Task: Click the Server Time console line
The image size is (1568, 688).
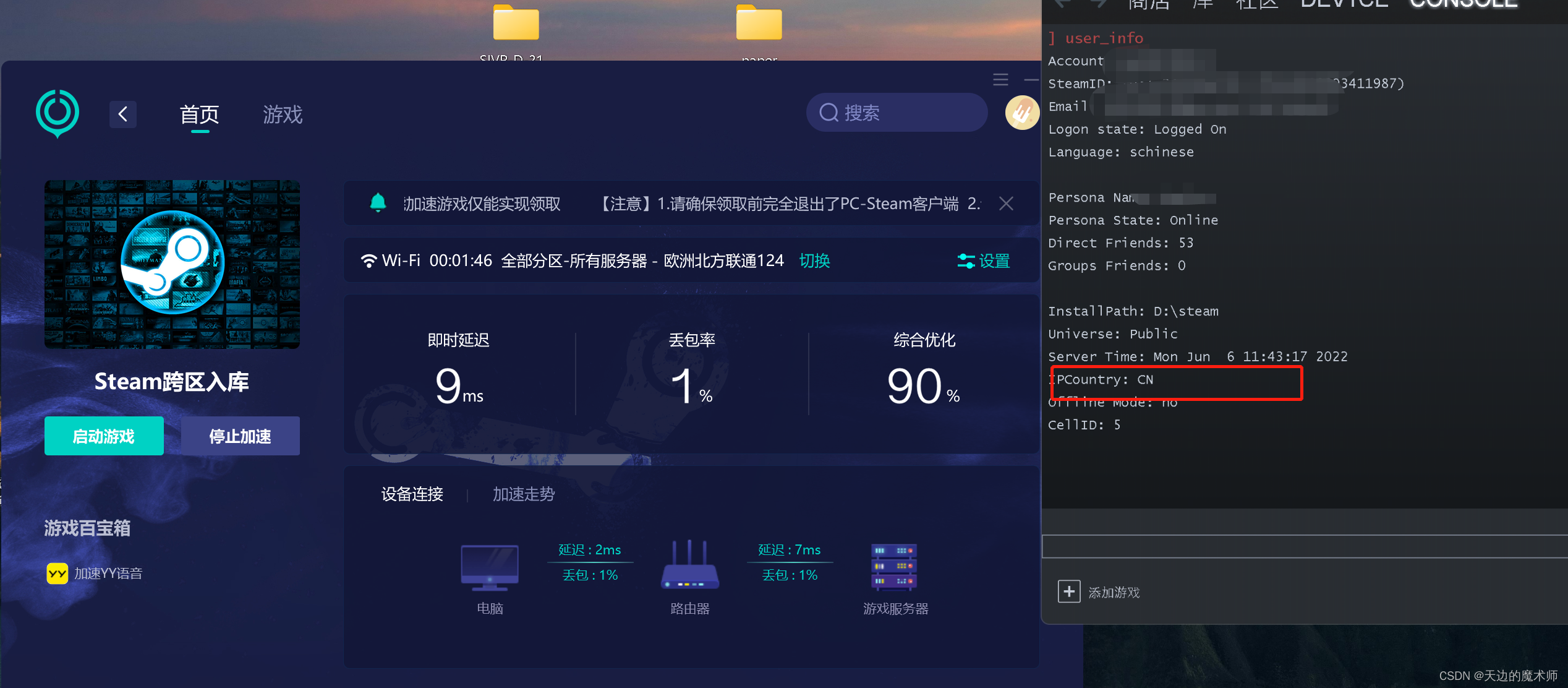Action: (x=1198, y=356)
